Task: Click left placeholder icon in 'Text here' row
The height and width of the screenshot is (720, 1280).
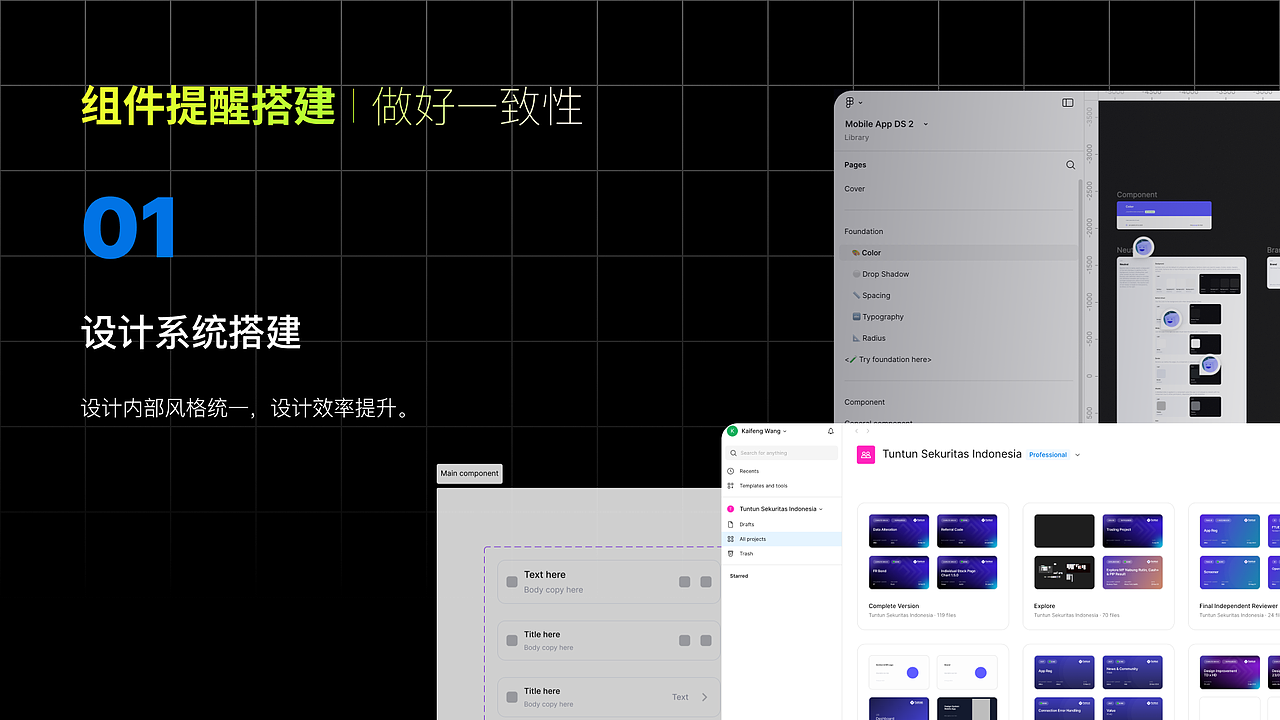Action: point(512,582)
